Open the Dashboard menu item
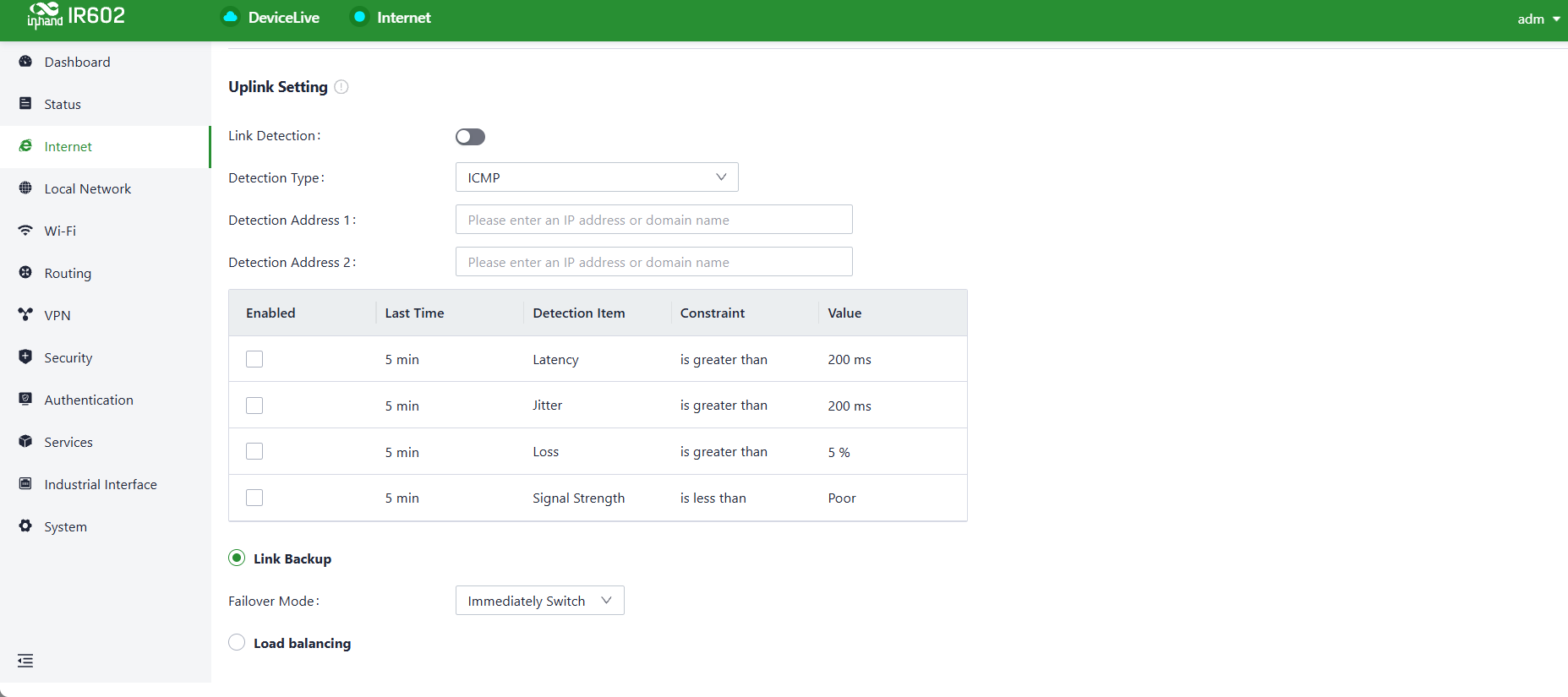 pos(105,63)
